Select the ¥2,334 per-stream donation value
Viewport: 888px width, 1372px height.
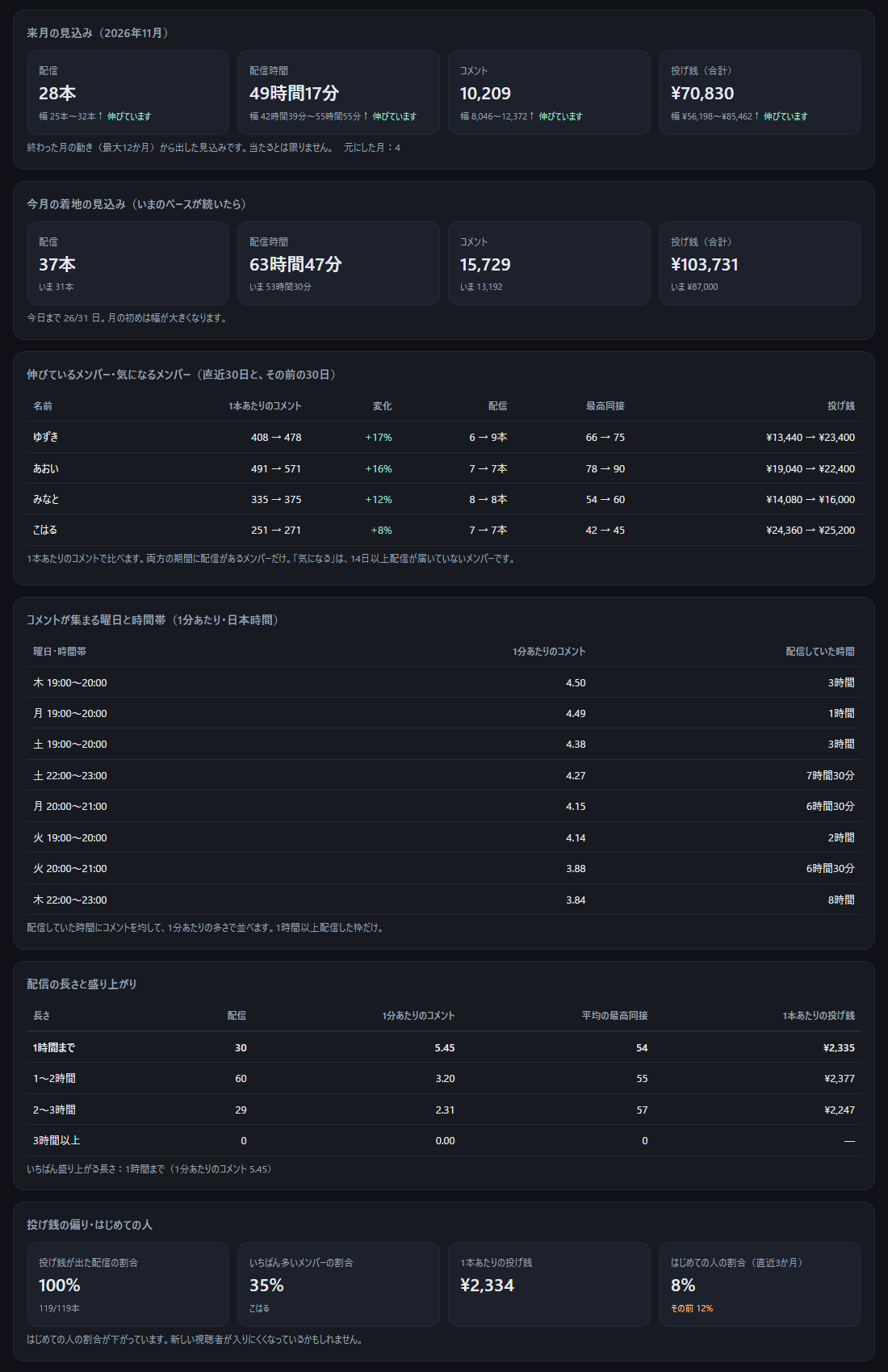coord(487,1286)
